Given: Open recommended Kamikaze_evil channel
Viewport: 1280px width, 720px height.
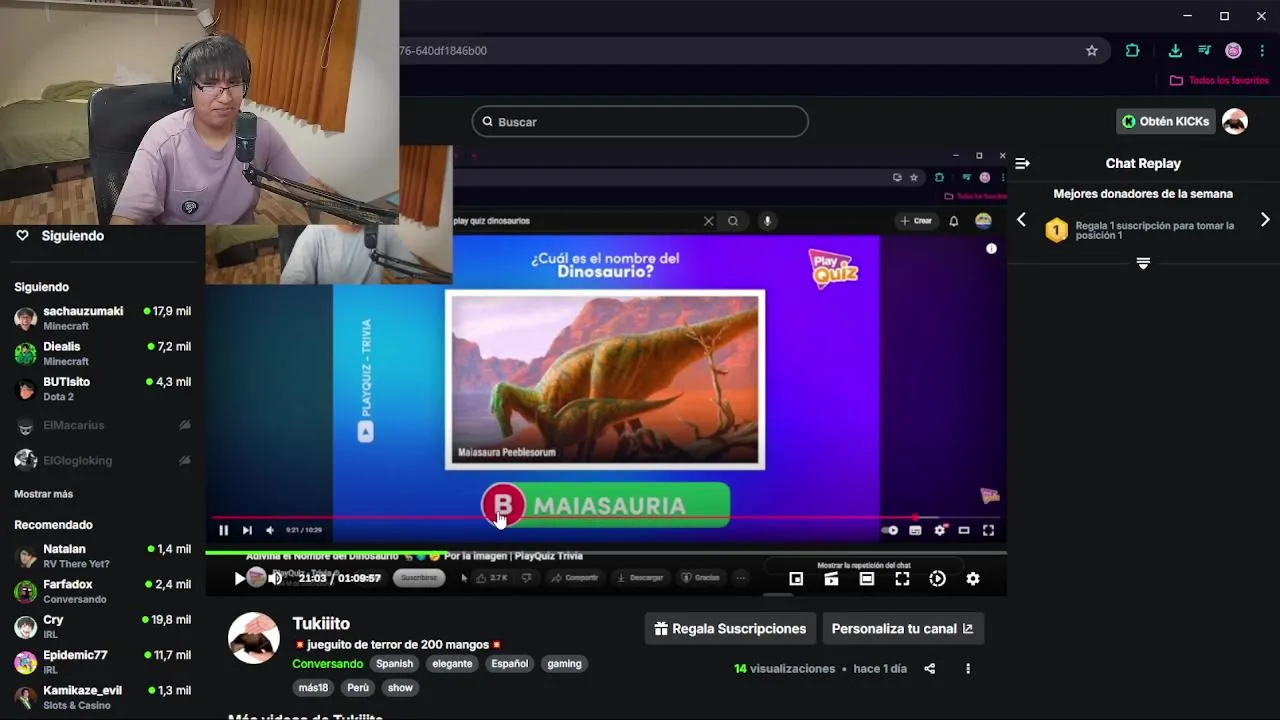Looking at the screenshot, I should click(x=102, y=697).
